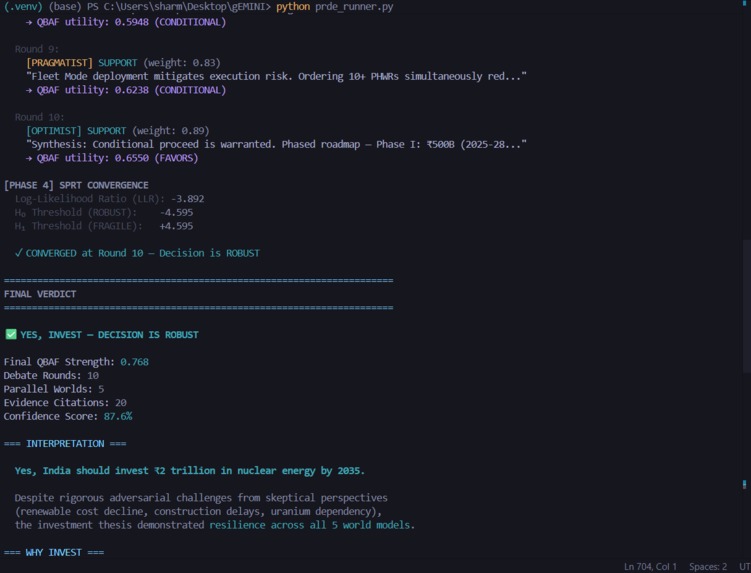Screen dimensions: 751x573
Task: Click 'resilience across all 5 world models.' text
Action: coord(312,525)
